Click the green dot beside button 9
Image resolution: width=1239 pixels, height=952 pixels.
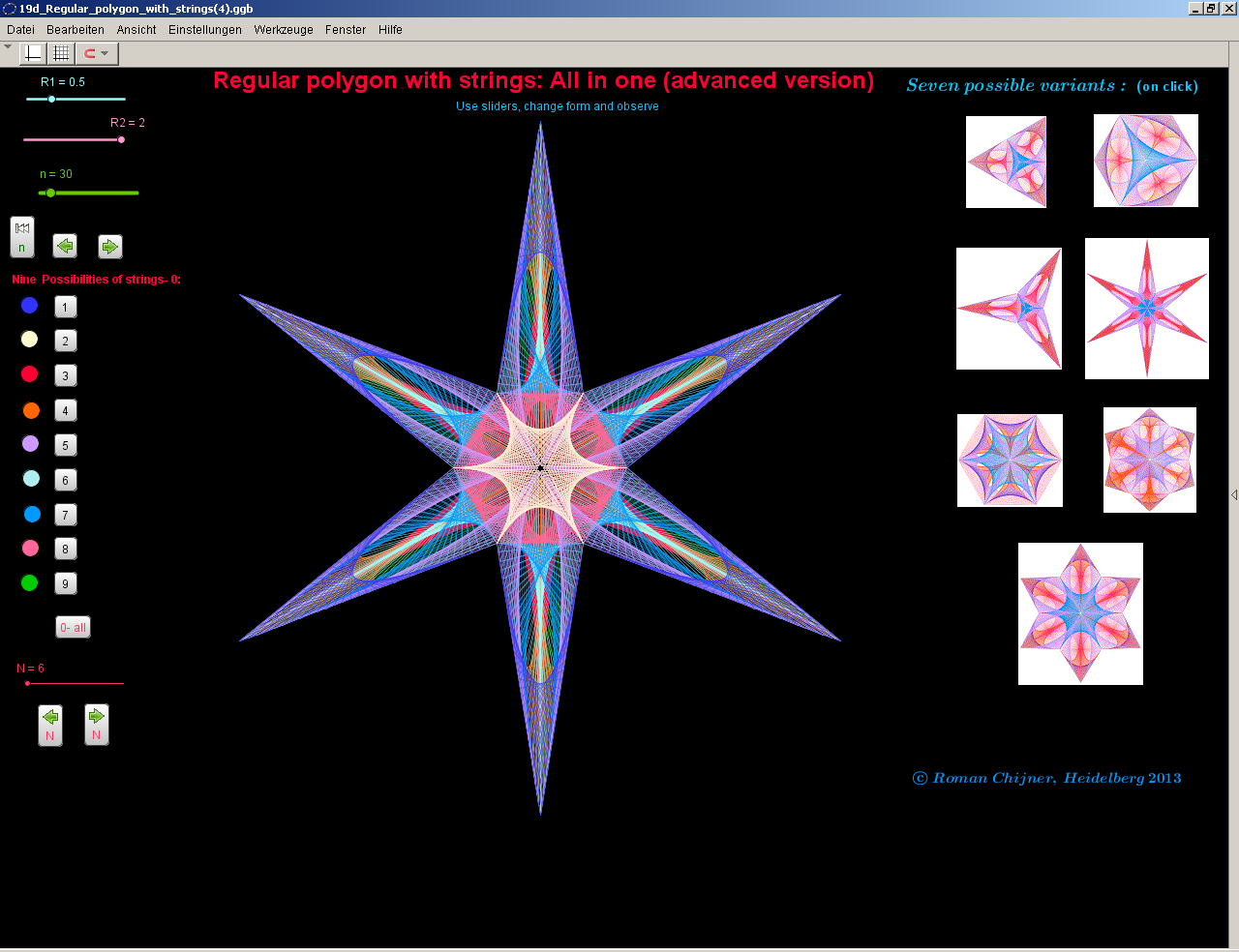[x=30, y=582]
